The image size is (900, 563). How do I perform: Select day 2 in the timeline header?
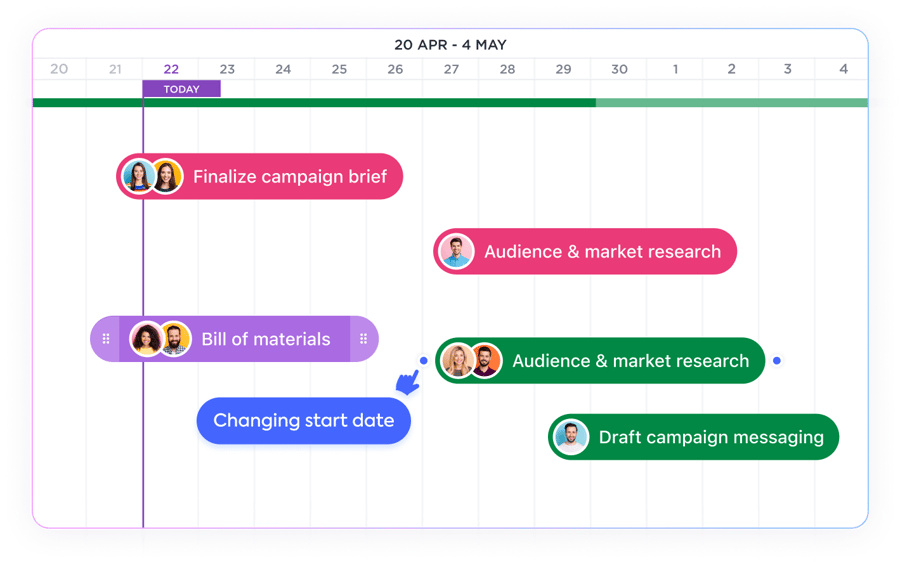tap(731, 69)
